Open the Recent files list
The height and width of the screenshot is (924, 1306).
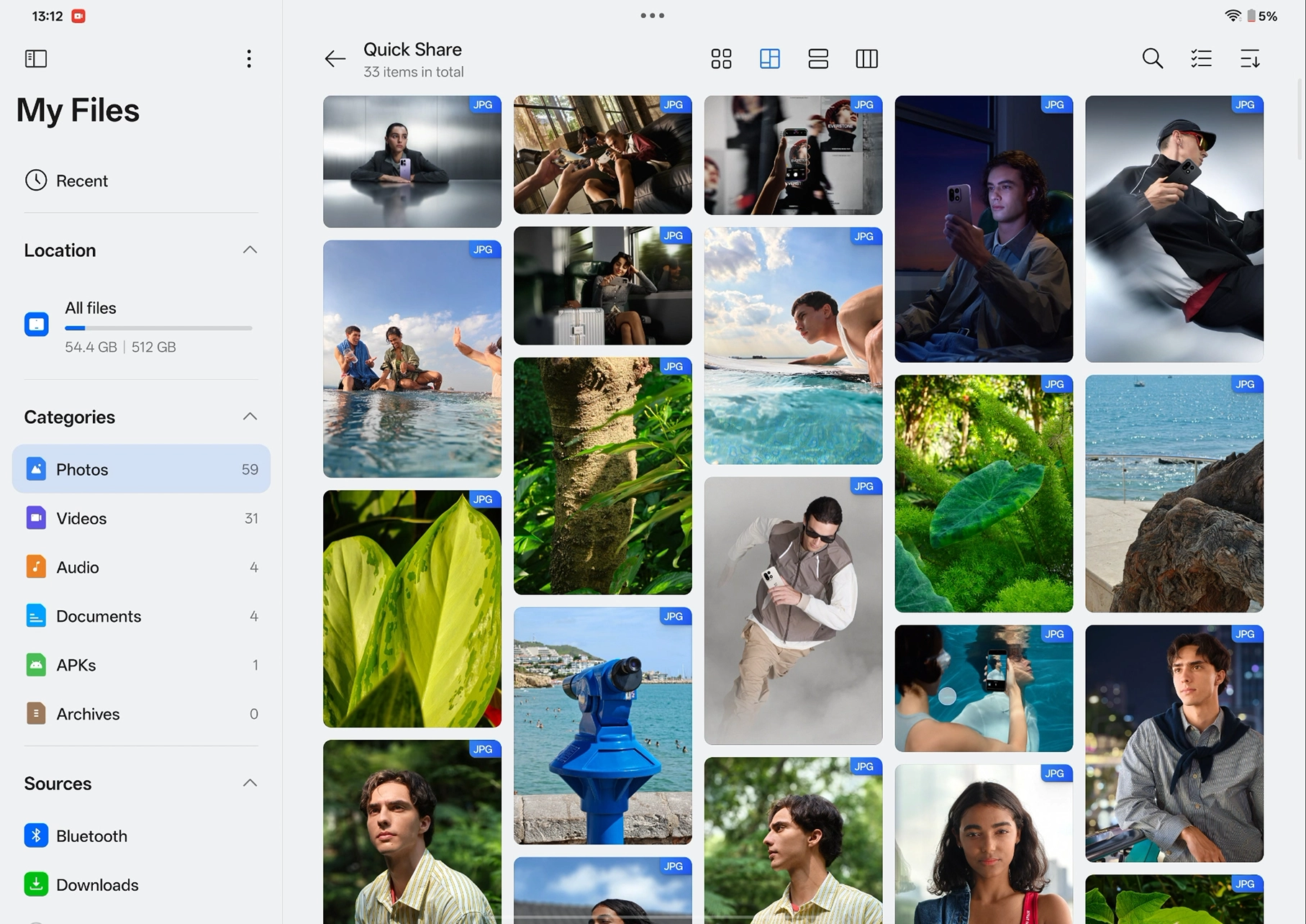pyautogui.click(x=141, y=181)
